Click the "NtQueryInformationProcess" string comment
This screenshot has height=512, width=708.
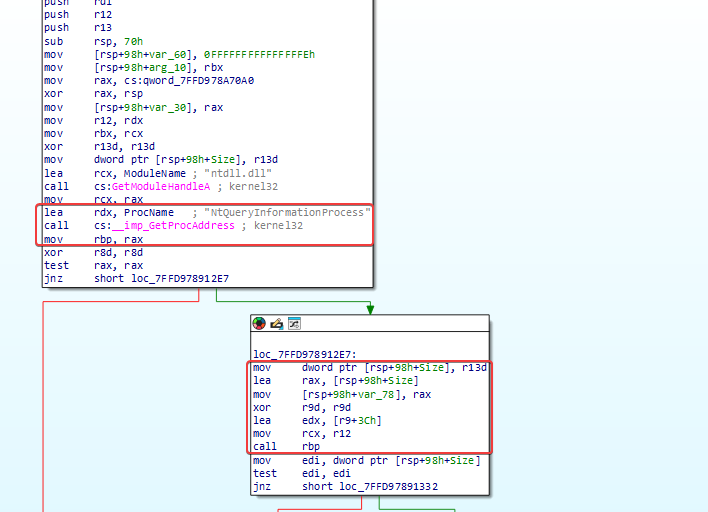tap(287, 212)
